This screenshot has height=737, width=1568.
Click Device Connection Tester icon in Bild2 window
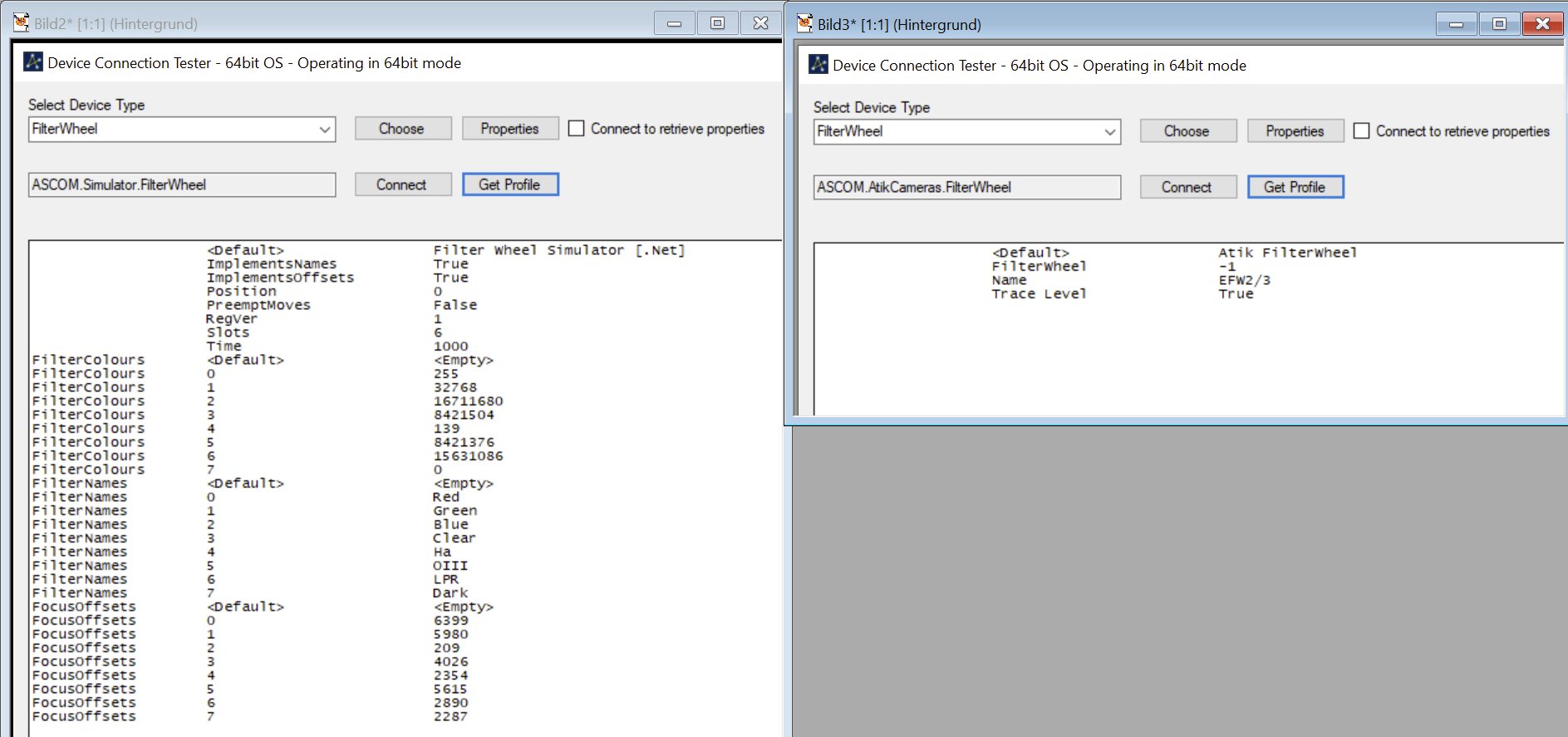[33, 62]
